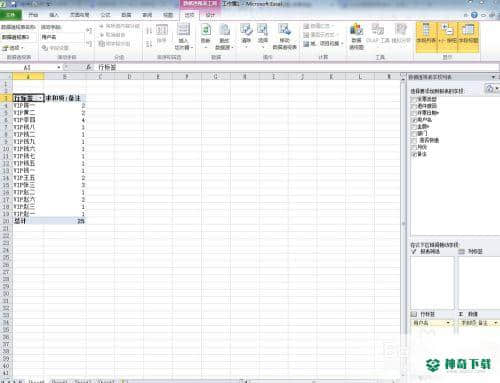Switch to the View (视图) tab
Image resolution: width=500 pixels, height=383 pixels.
168,15
